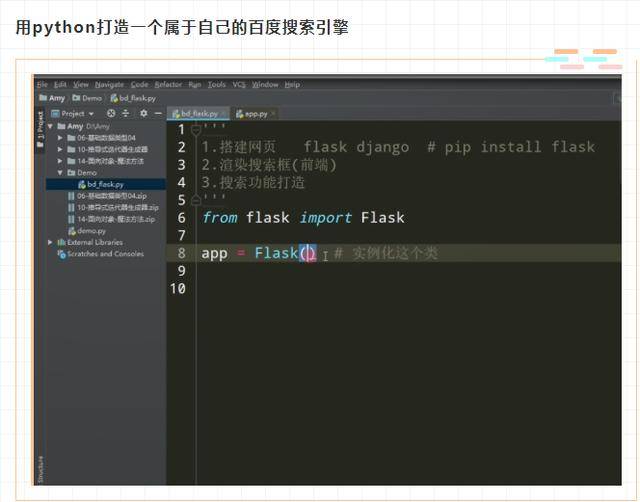Collapse the docstring fold marker at line 1
This screenshot has height=502, width=640.
point(196,130)
